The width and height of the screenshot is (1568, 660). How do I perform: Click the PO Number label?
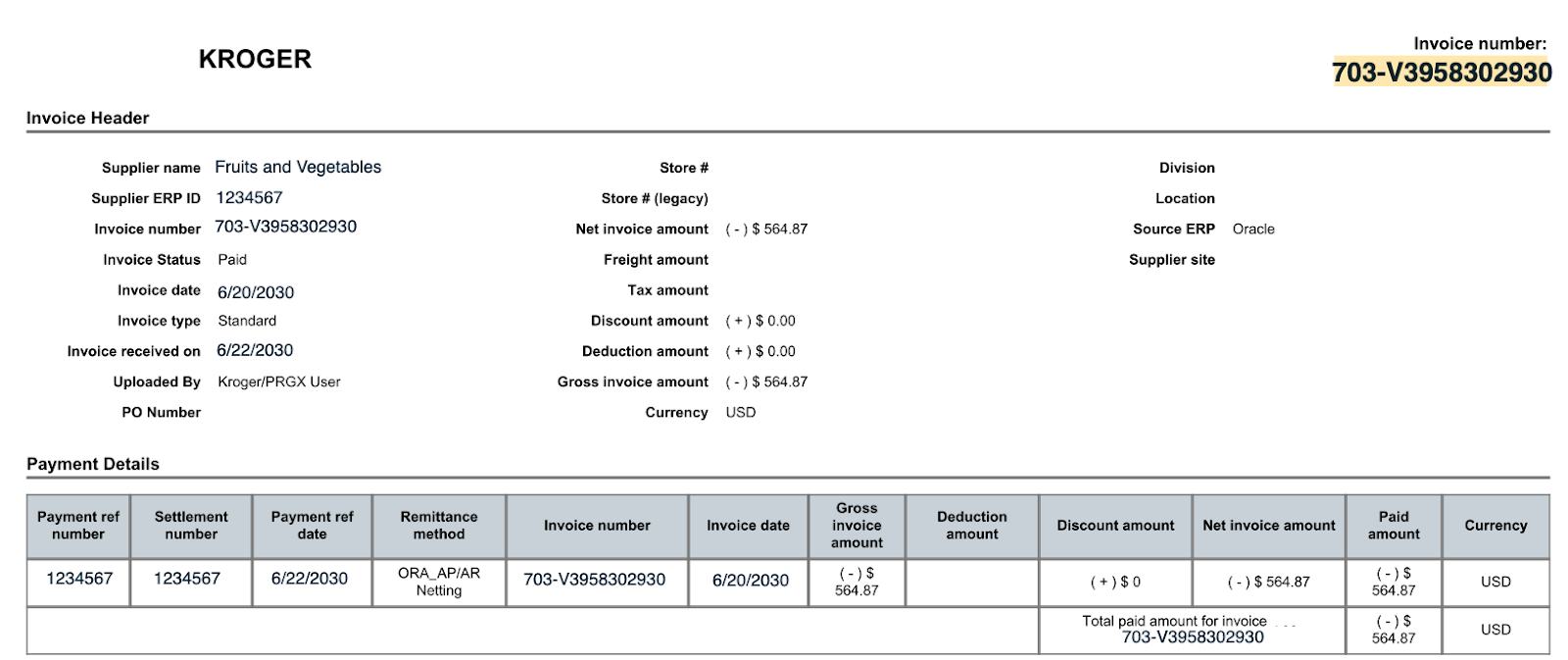pyautogui.click(x=162, y=412)
